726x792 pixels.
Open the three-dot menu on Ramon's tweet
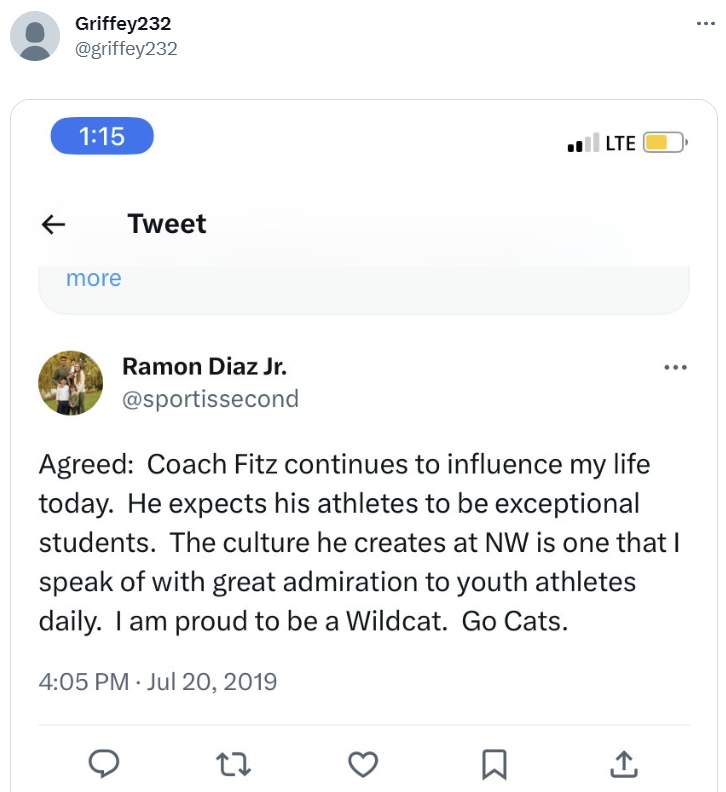pyautogui.click(x=676, y=367)
